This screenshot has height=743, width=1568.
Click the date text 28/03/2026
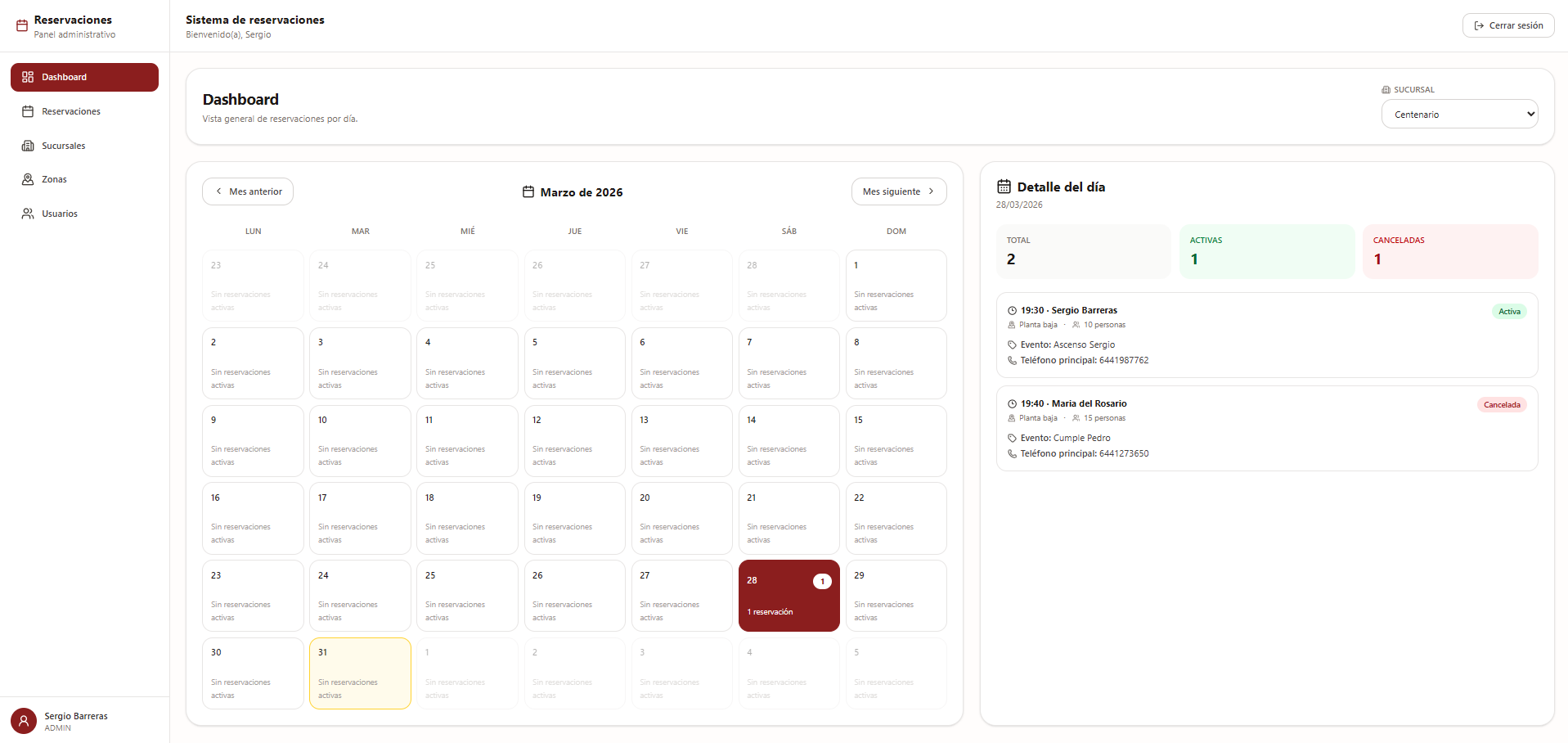1019,205
